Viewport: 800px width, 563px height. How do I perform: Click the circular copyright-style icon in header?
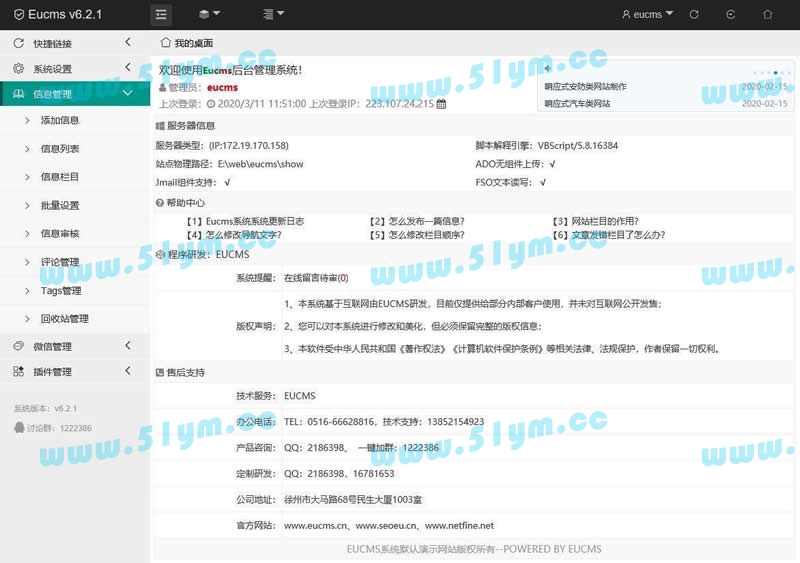[731, 14]
